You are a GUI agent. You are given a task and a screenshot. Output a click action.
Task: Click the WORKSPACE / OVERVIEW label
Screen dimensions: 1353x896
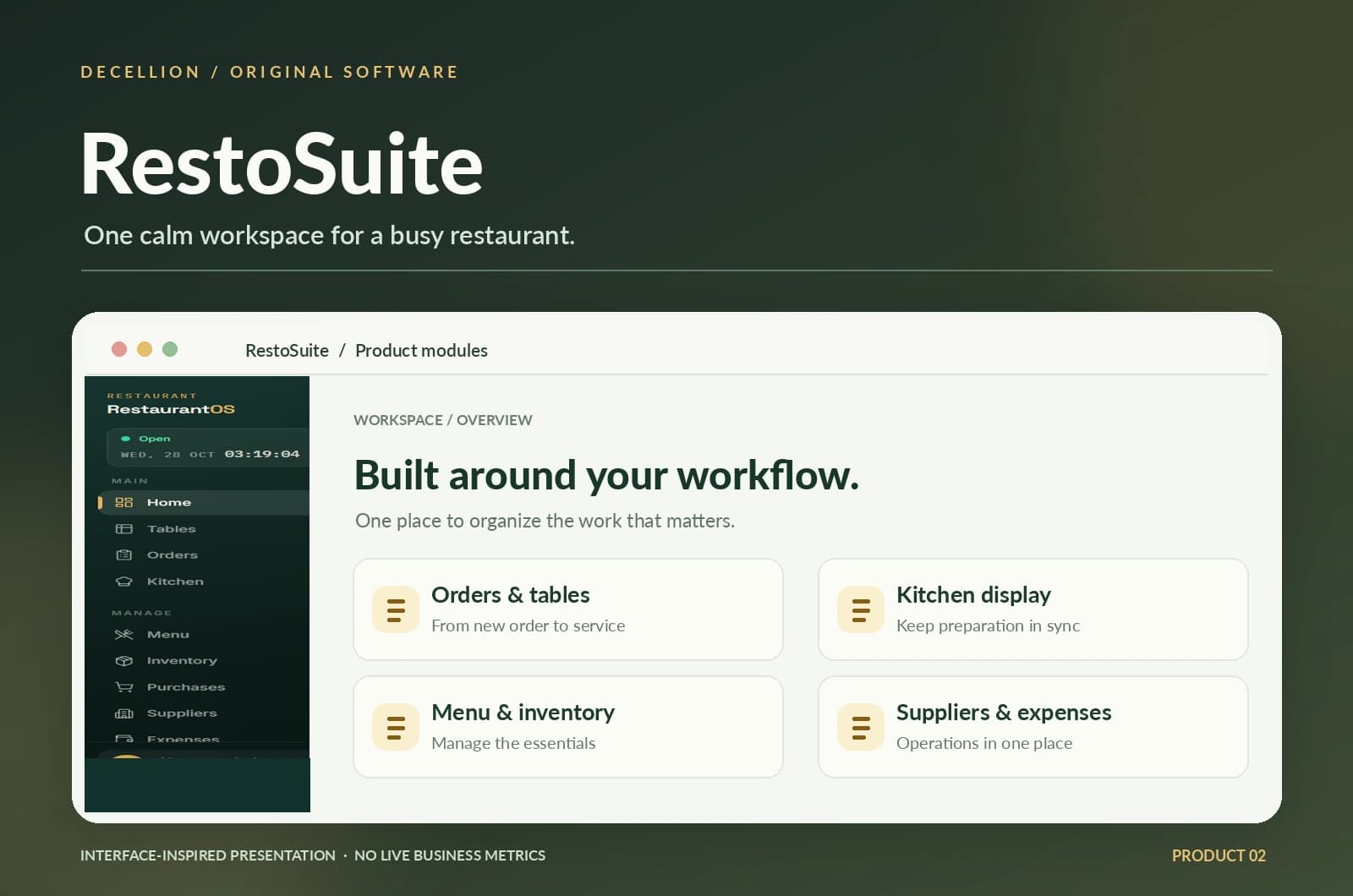point(443,420)
